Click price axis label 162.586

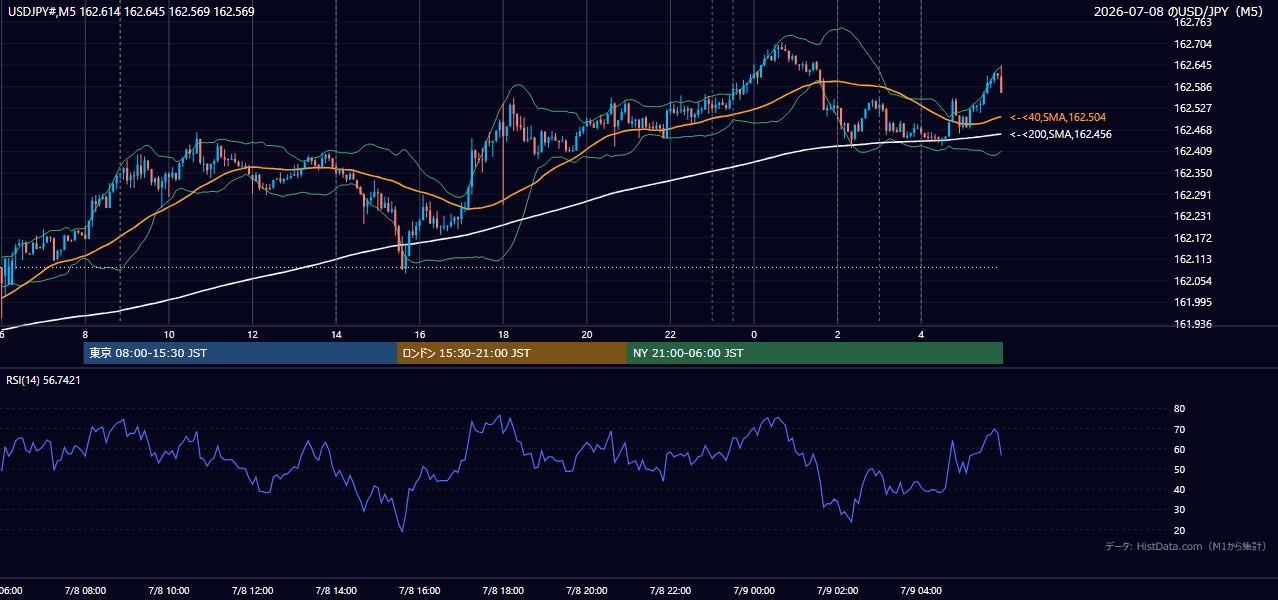point(1192,87)
